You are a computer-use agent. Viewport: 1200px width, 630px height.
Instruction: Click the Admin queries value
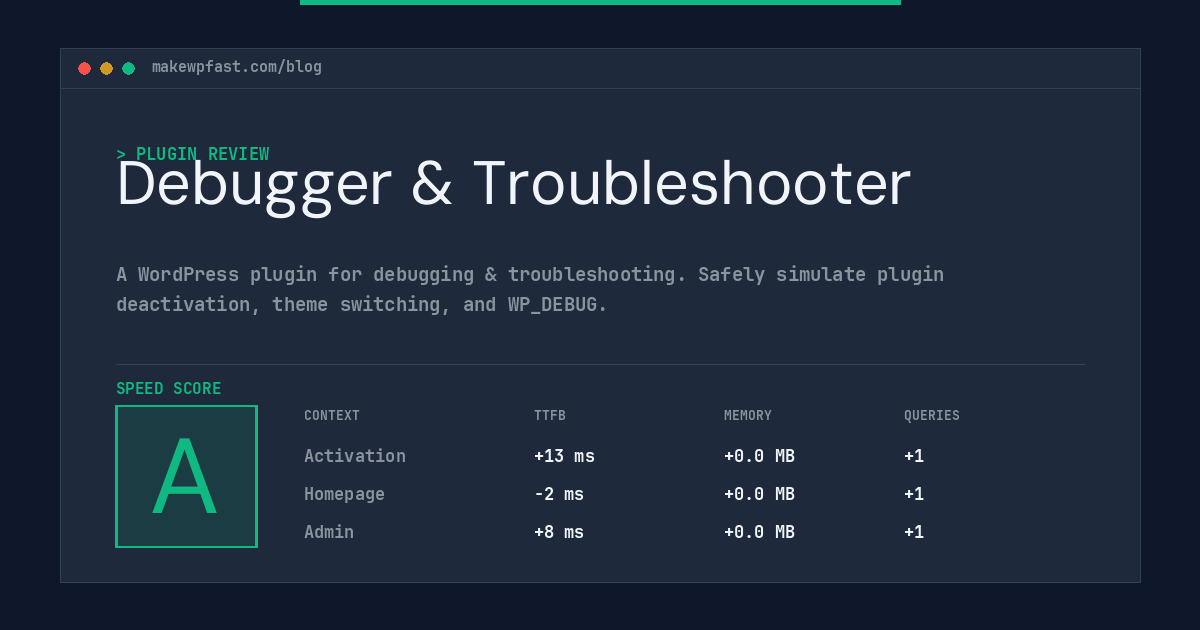click(x=914, y=532)
